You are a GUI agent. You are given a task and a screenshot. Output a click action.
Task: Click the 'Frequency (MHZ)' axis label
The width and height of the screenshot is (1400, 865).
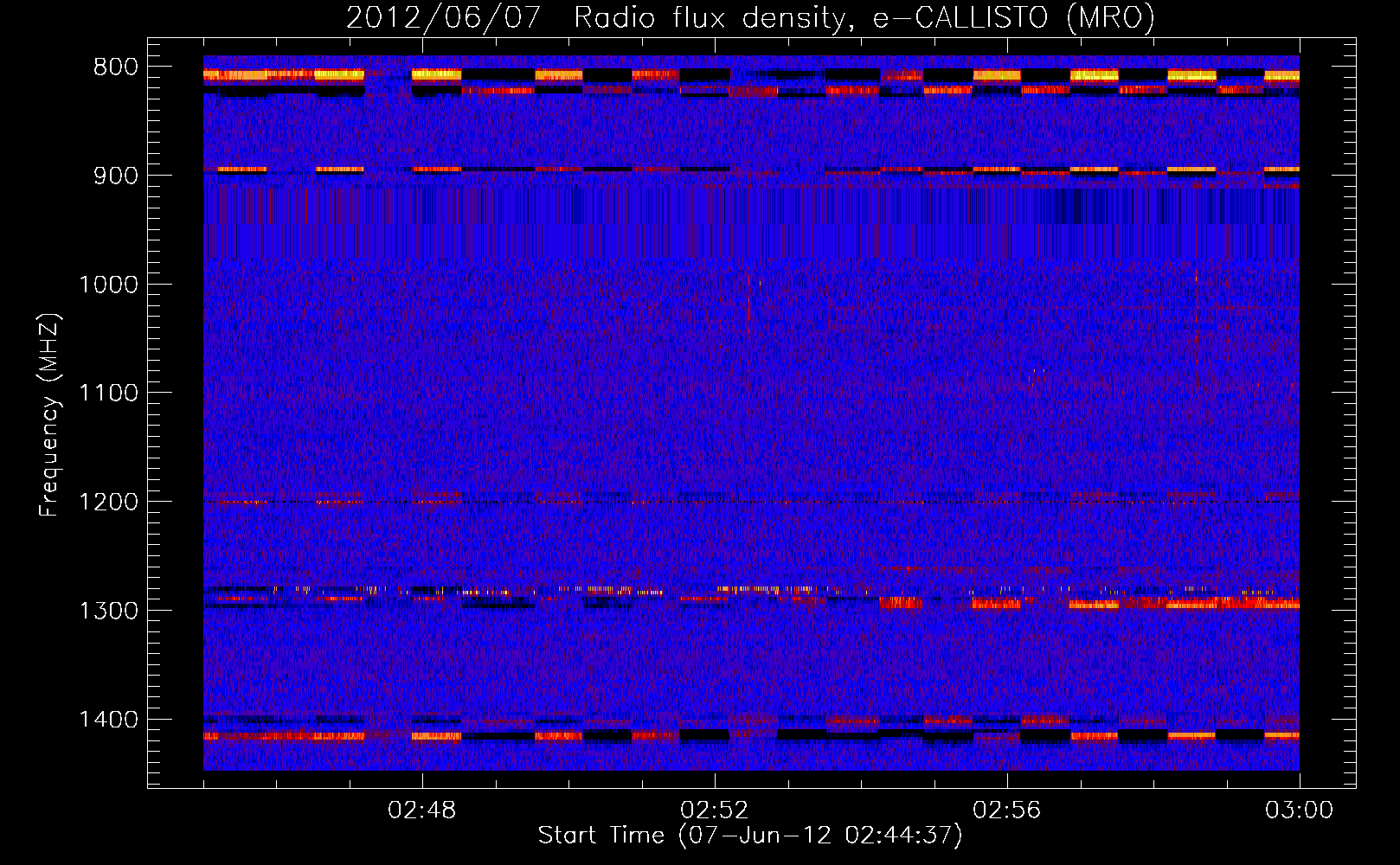click(50, 415)
